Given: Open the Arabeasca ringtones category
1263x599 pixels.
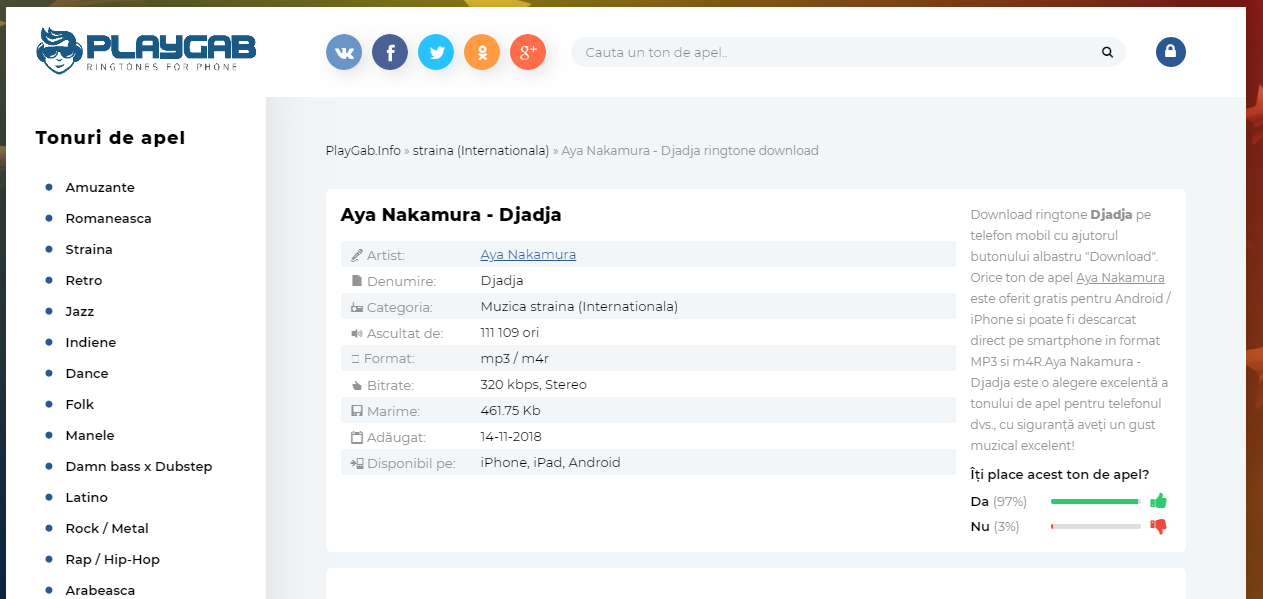Looking at the screenshot, I should click(x=100, y=590).
